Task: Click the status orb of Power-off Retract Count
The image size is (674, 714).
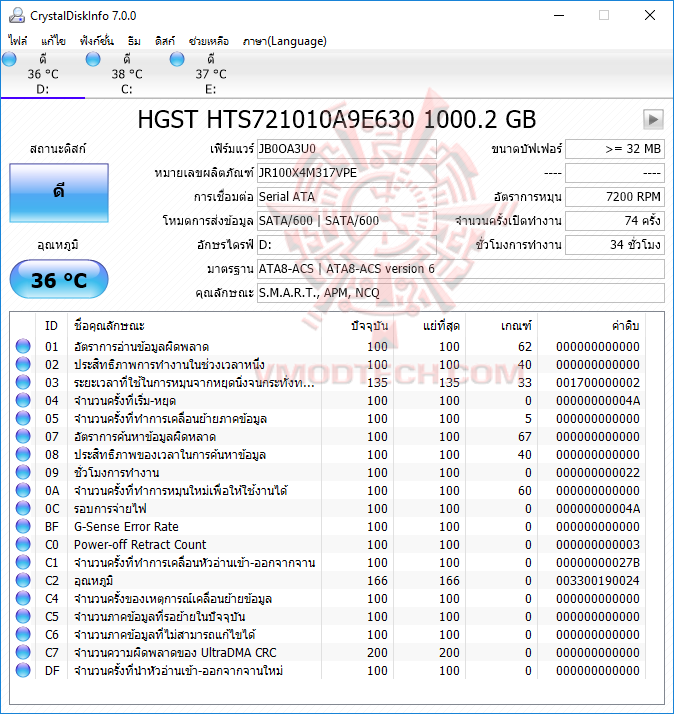Action: click(23, 544)
